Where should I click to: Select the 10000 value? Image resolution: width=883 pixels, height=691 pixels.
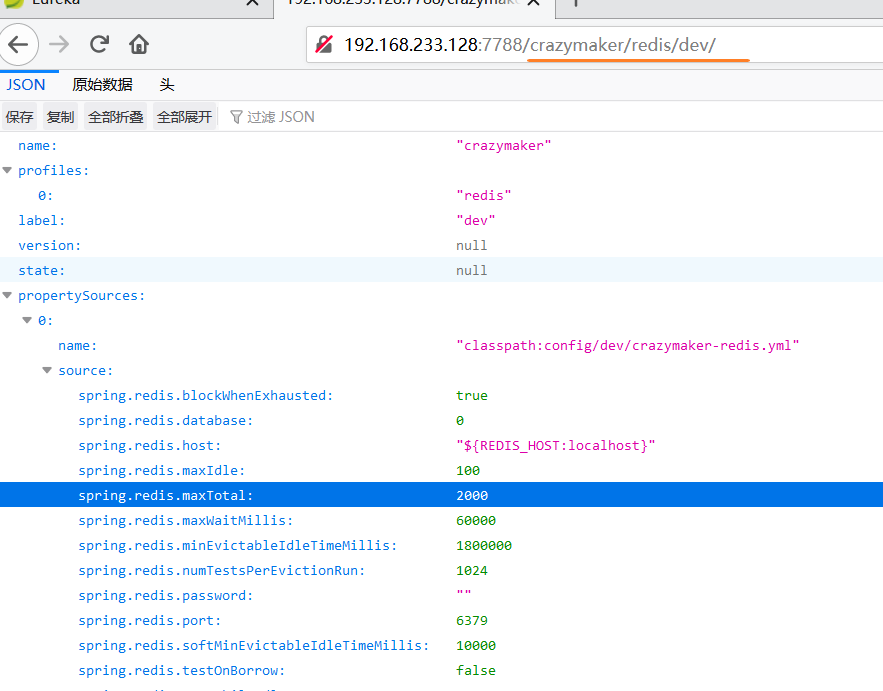coord(476,645)
